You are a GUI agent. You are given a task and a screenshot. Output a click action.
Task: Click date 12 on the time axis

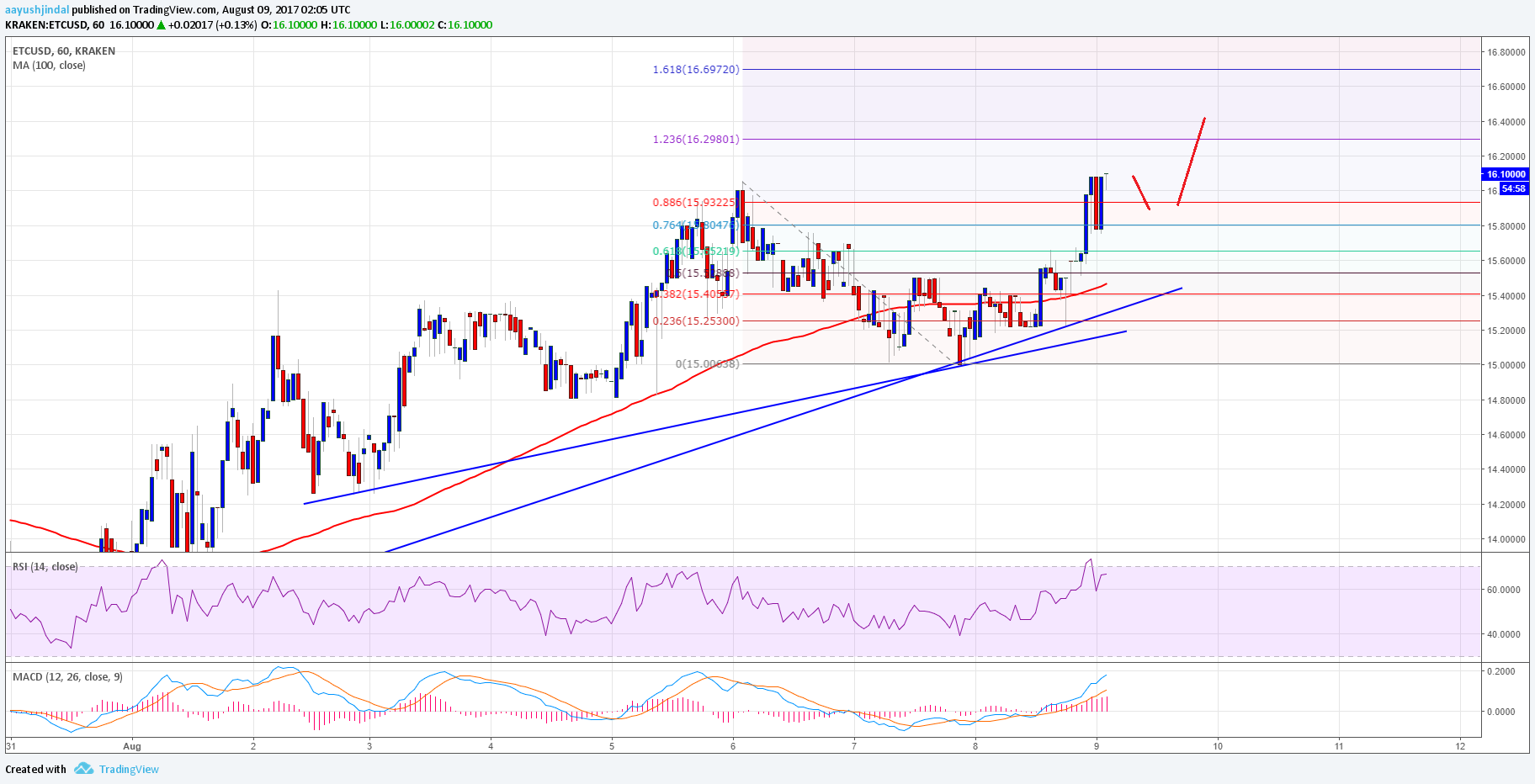1460,745
